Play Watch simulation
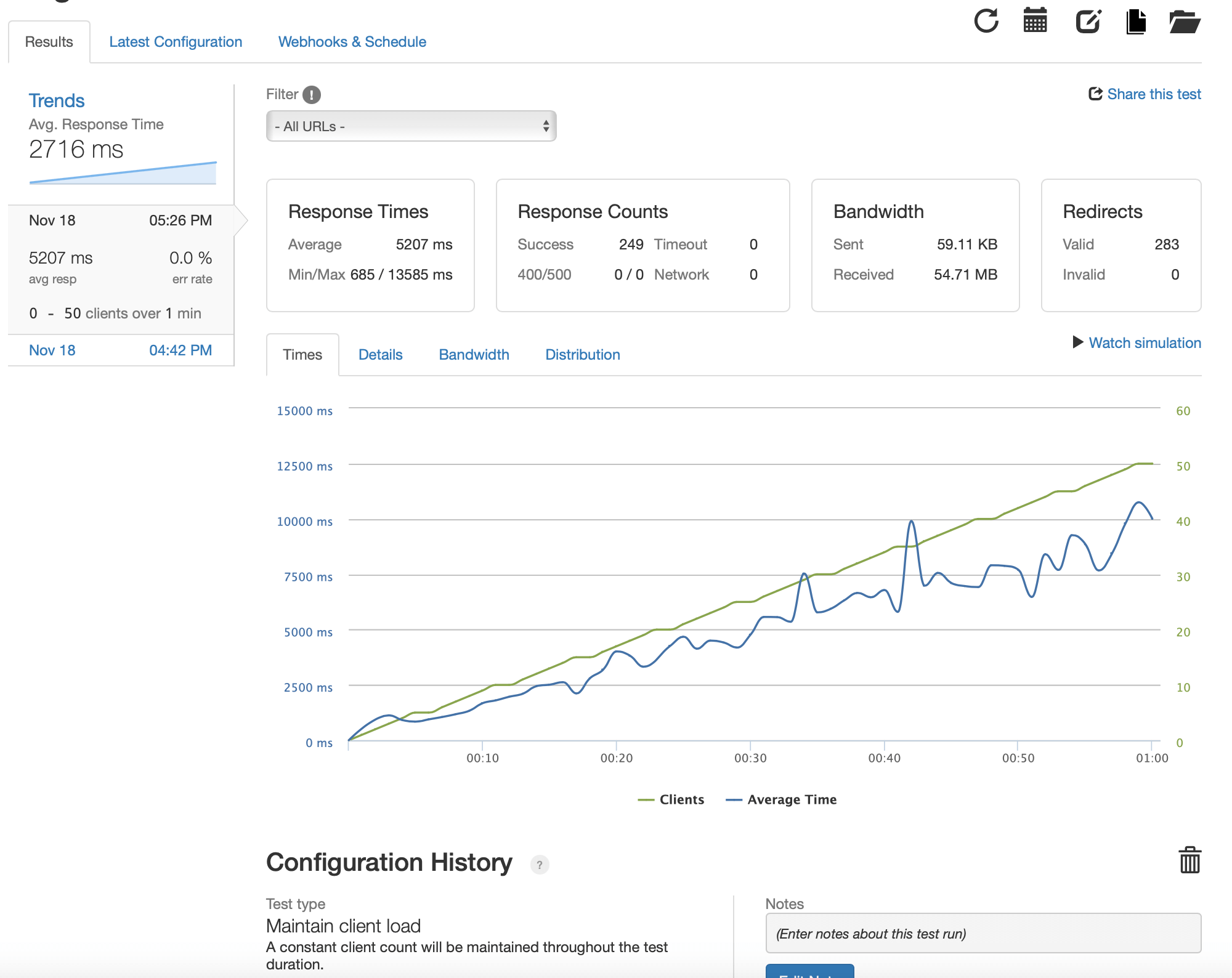 (x=1137, y=343)
